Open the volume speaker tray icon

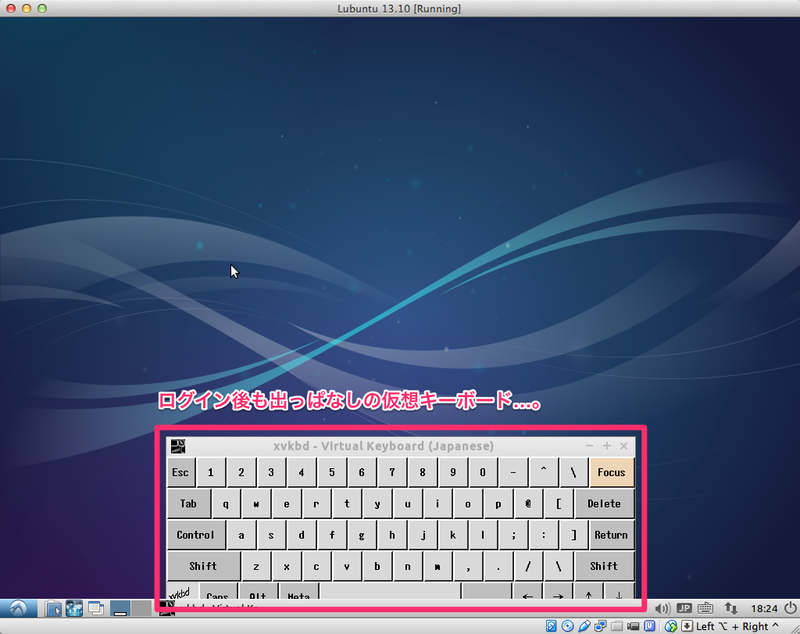click(662, 608)
